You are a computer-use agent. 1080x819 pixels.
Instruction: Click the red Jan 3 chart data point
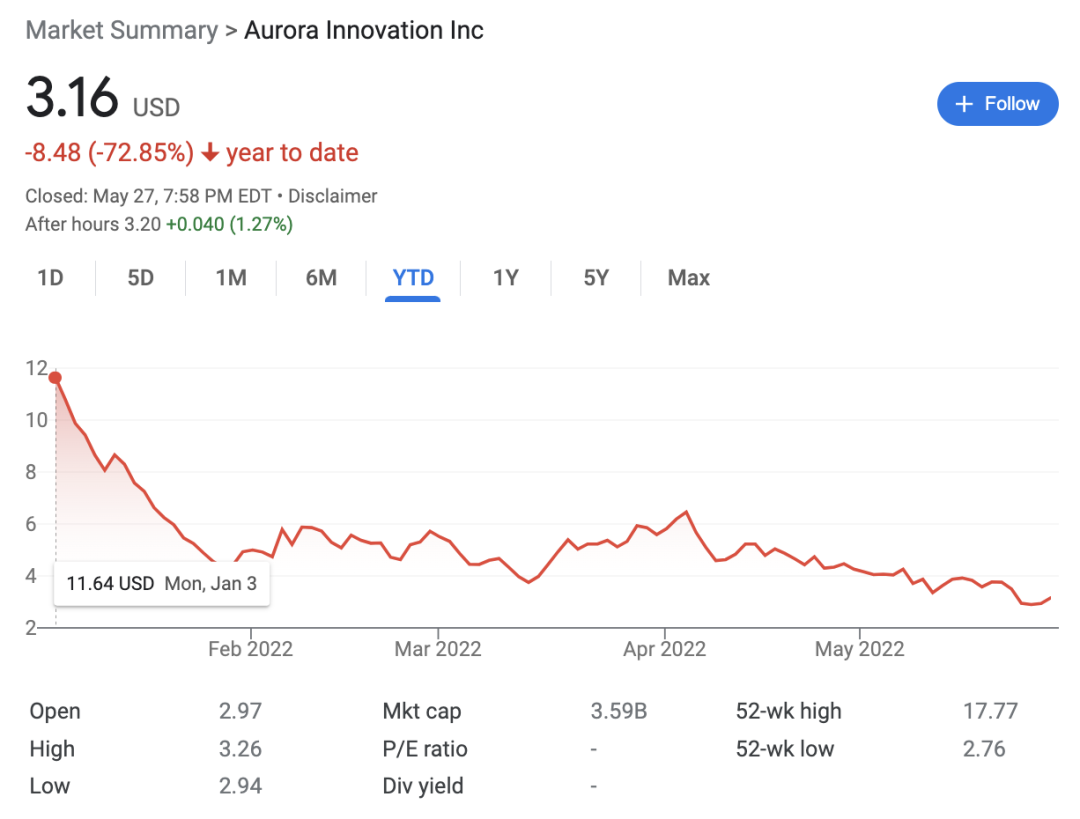tap(56, 378)
